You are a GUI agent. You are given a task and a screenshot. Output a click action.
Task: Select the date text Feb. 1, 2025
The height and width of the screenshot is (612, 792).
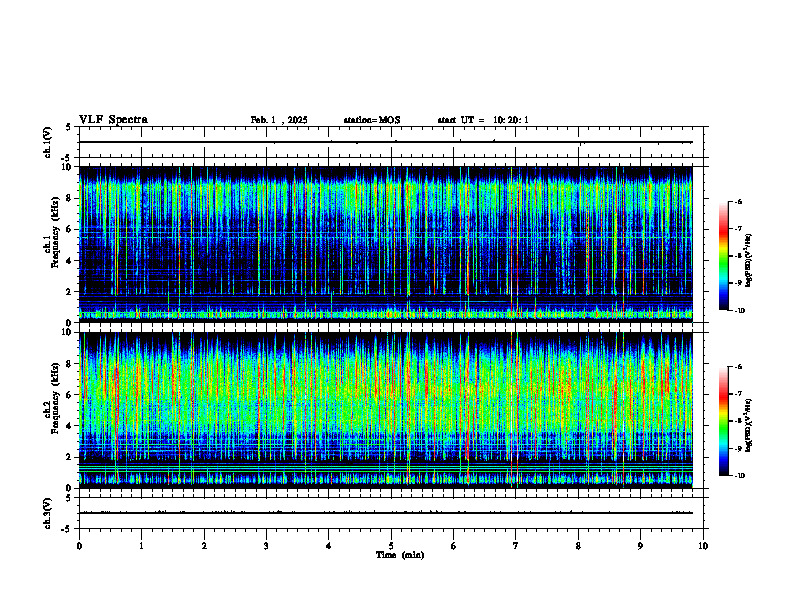(x=279, y=120)
